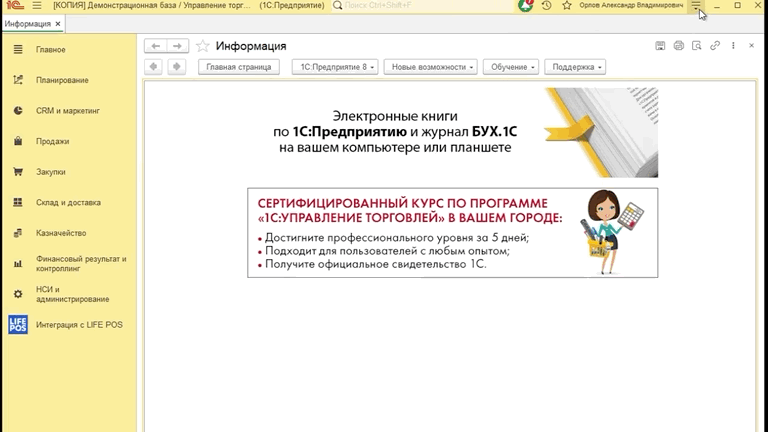
Task: Open service menu icon near user name
Action: pos(696,5)
